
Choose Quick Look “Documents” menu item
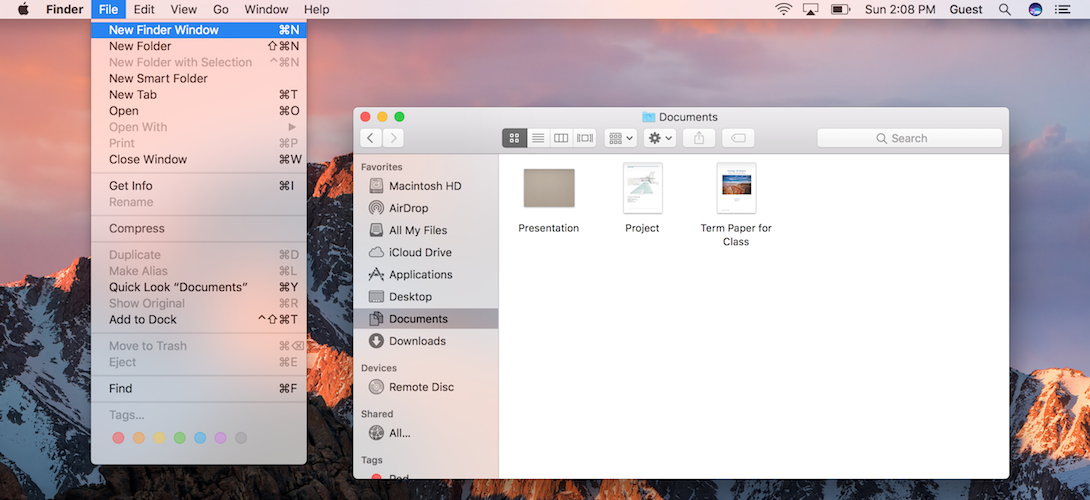(x=199, y=287)
